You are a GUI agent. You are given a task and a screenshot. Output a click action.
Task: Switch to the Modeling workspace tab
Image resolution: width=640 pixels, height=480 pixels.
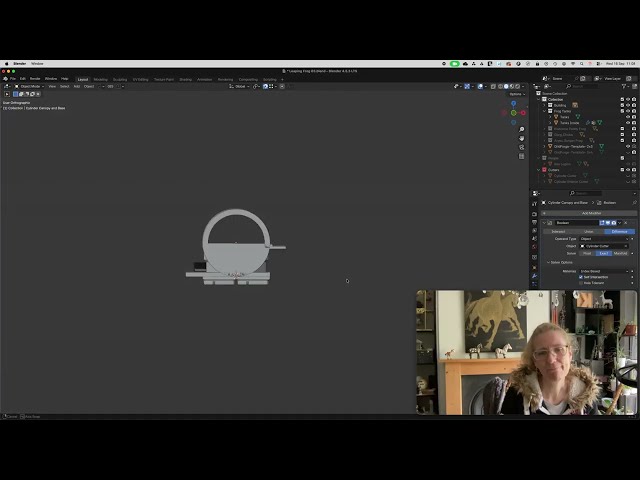(x=100, y=80)
